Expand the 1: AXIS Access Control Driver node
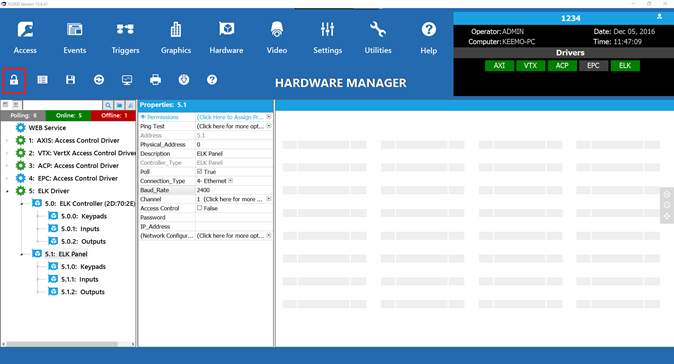Image resolution: width=674 pixels, height=364 pixels. tap(7, 141)
